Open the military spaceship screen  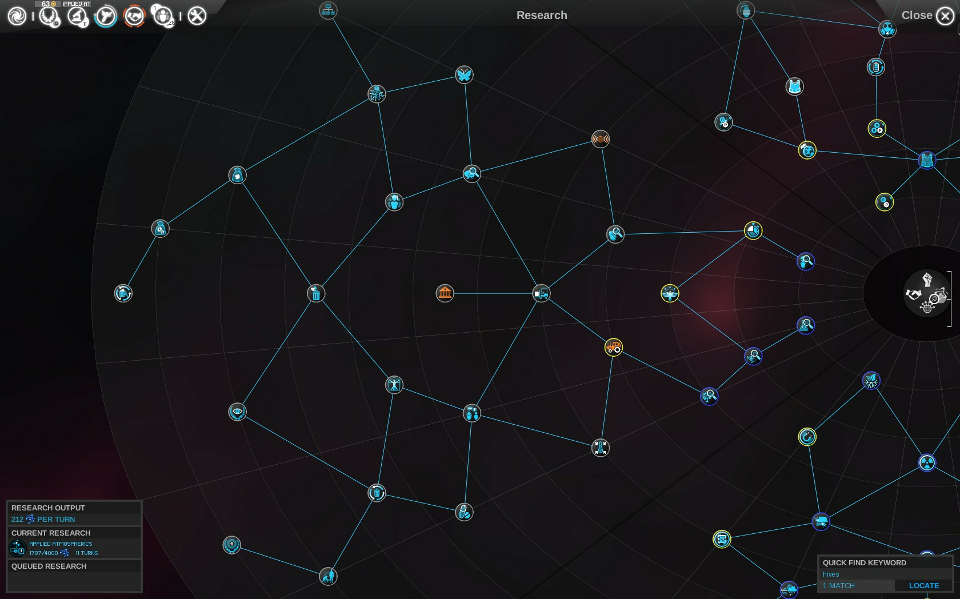[106, 16]
